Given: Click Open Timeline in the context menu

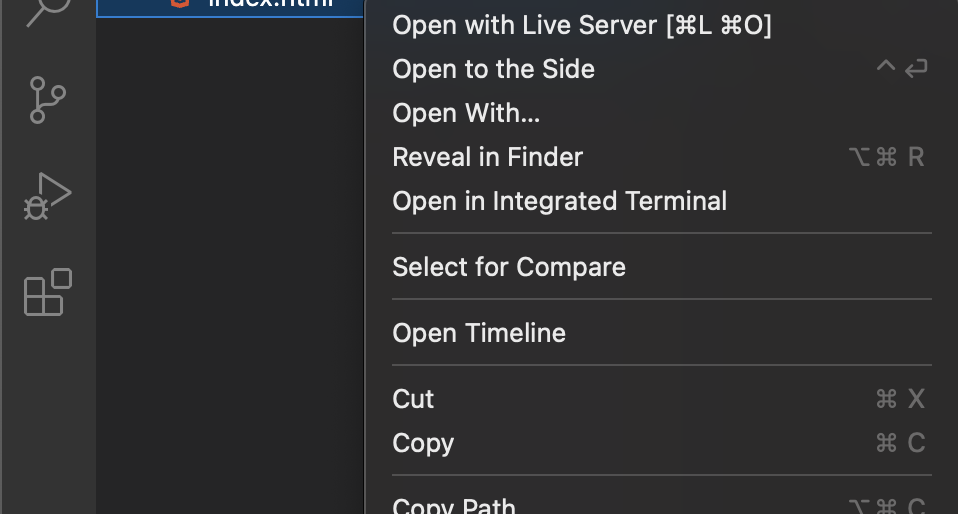Looking at the screenshot, I should coord(478,333).
